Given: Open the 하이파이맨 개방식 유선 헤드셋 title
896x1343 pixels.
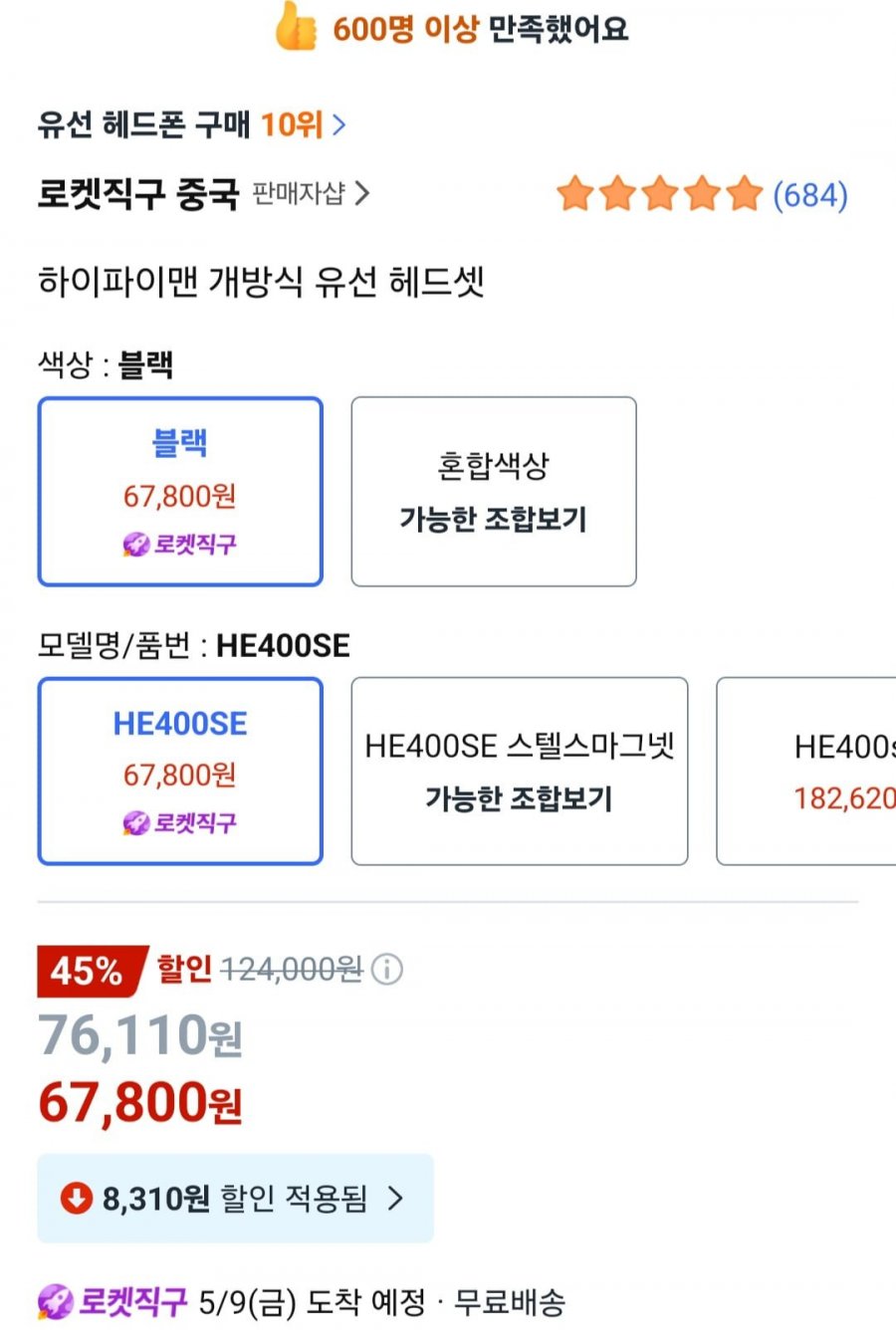Looking at the screenshot, I should (261, 282).
